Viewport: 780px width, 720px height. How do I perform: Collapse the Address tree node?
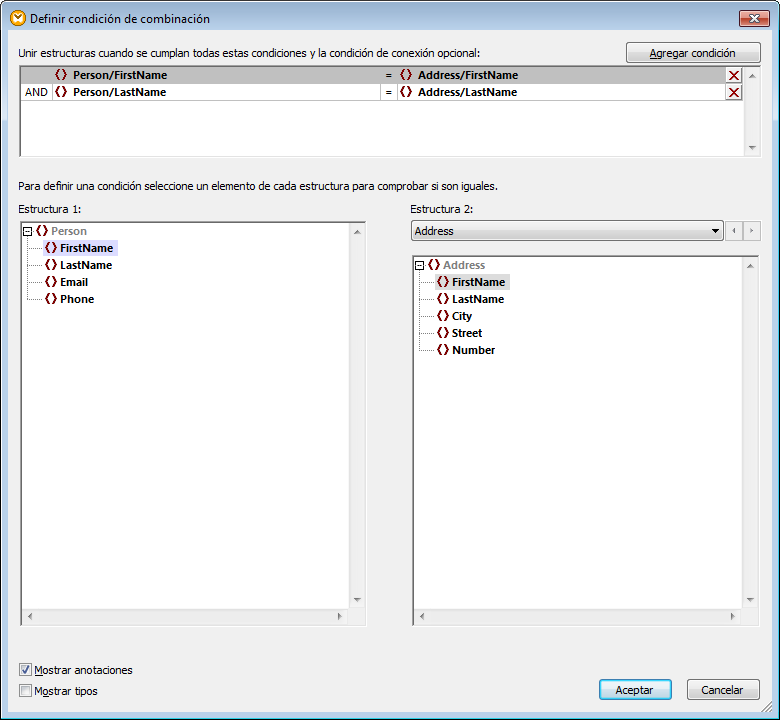[x=420, y=265]
